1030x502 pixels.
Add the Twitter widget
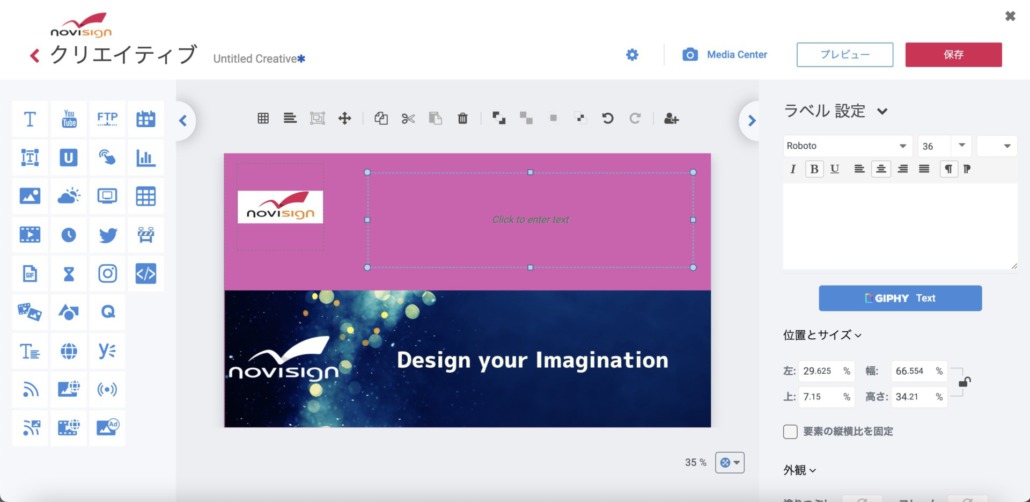pos(107,235)
